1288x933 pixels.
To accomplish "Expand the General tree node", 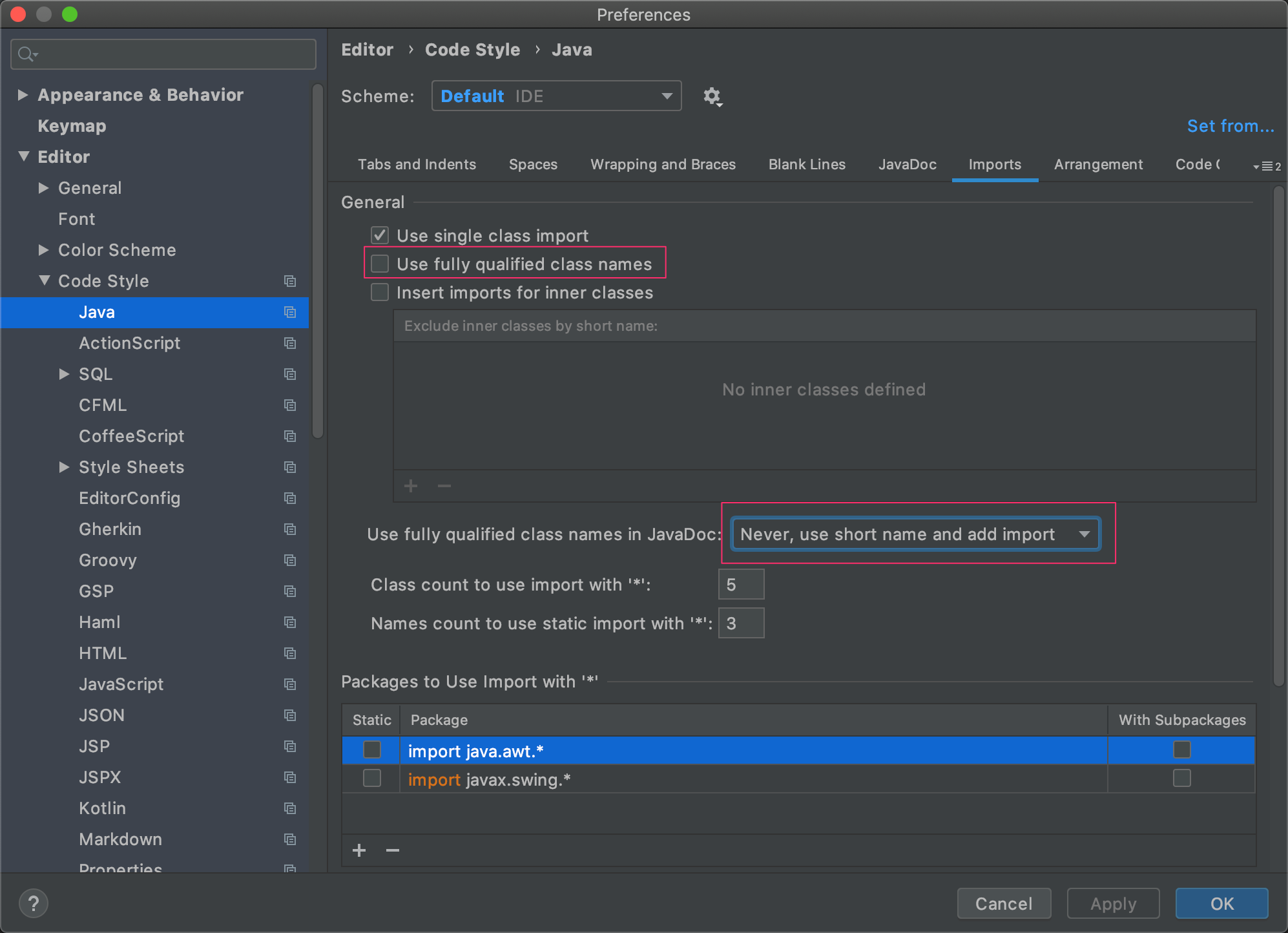I will click(43, 188).
